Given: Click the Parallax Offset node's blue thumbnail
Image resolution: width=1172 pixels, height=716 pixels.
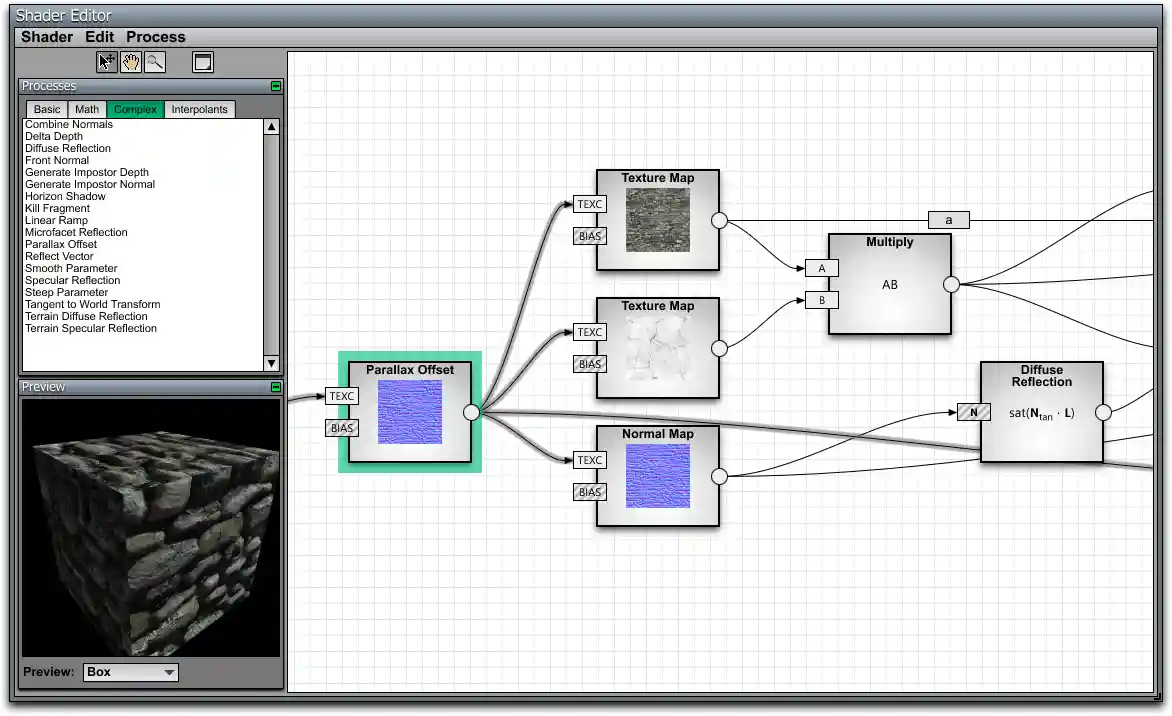Looking at the screenshot, I should pyautogui.click(x=410, y=412).
